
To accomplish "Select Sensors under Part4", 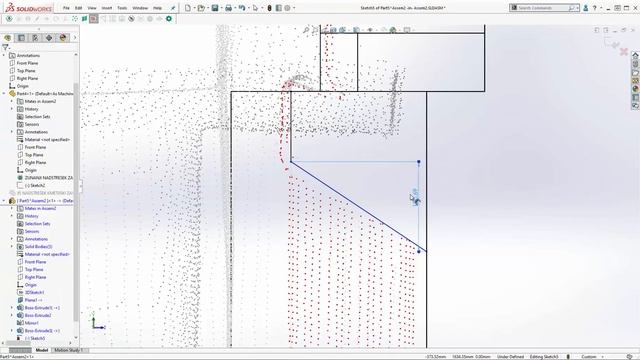I will 32,124.
